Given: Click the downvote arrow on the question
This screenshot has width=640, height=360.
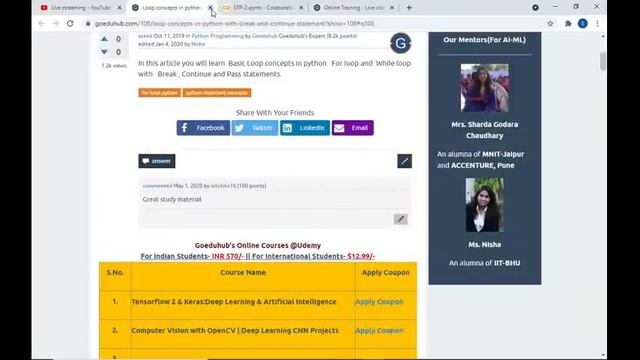Looking at the screenshot, I should coord(104,52).
